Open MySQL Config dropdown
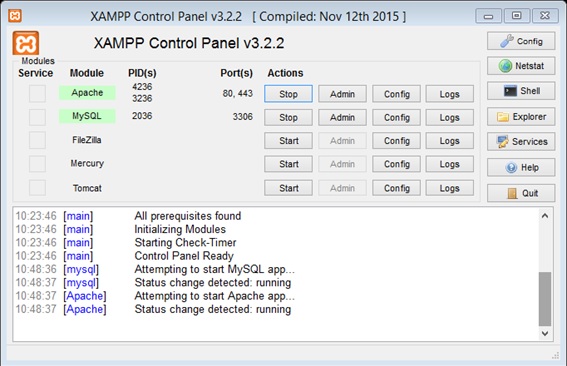This screenshot has width=567, height=366. coord(396,118)
